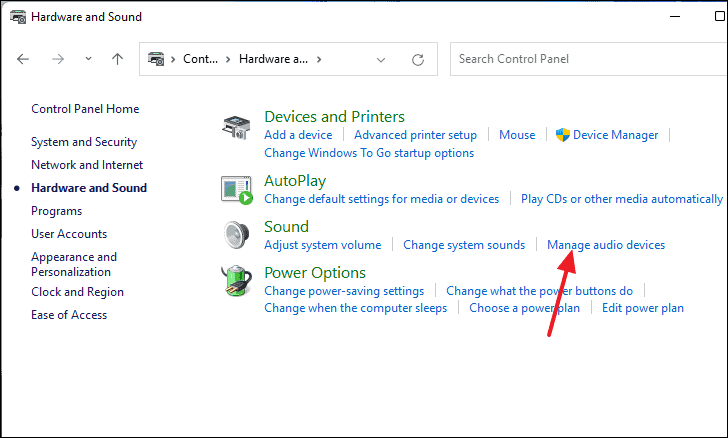This screenshot has height=438, width=728.
Task: Go to System and Security category
Action: point(84,142)
